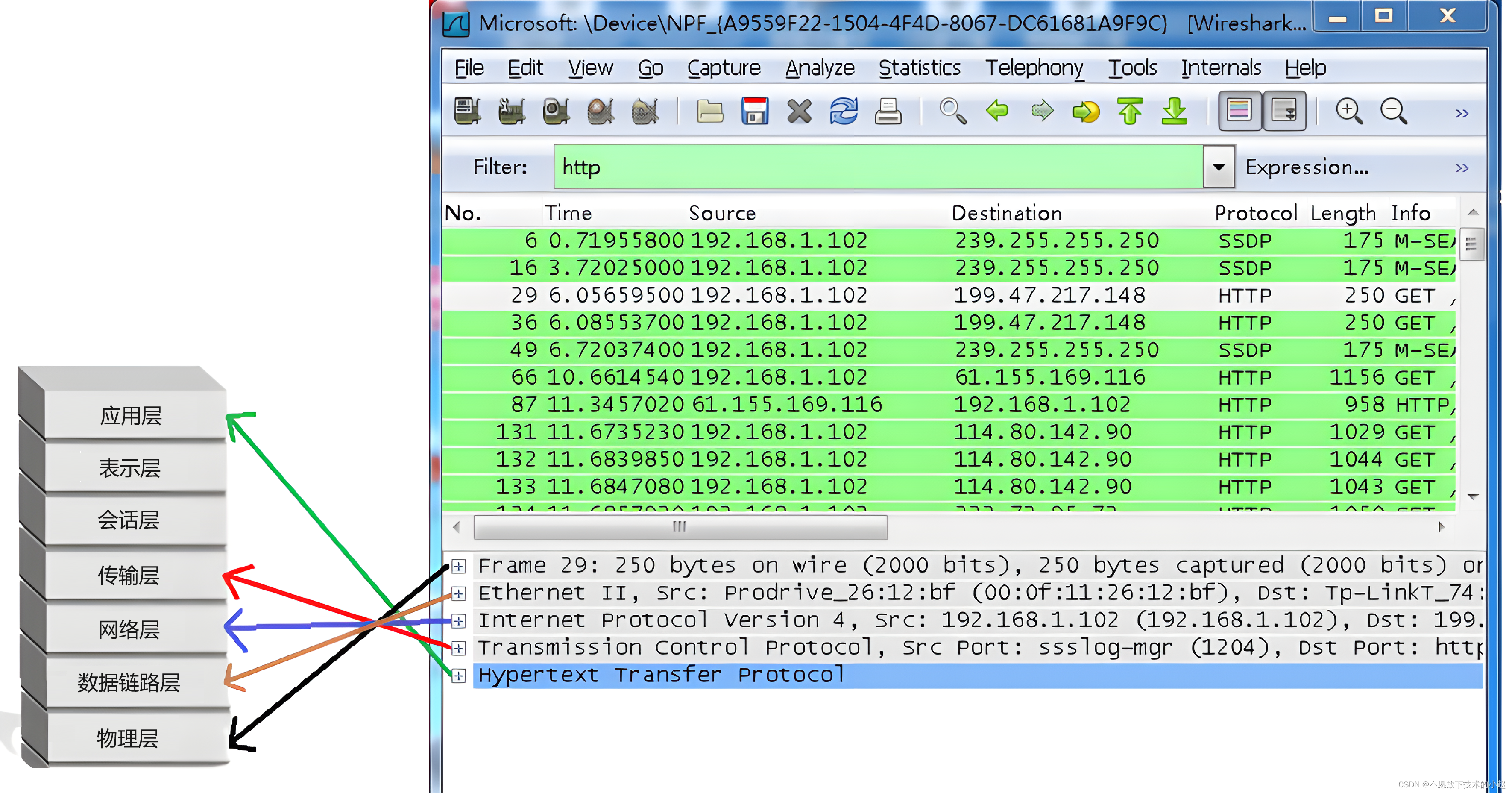Expand Transmission Control Protocol node
Screen dimensions: 1512x793
458,648
